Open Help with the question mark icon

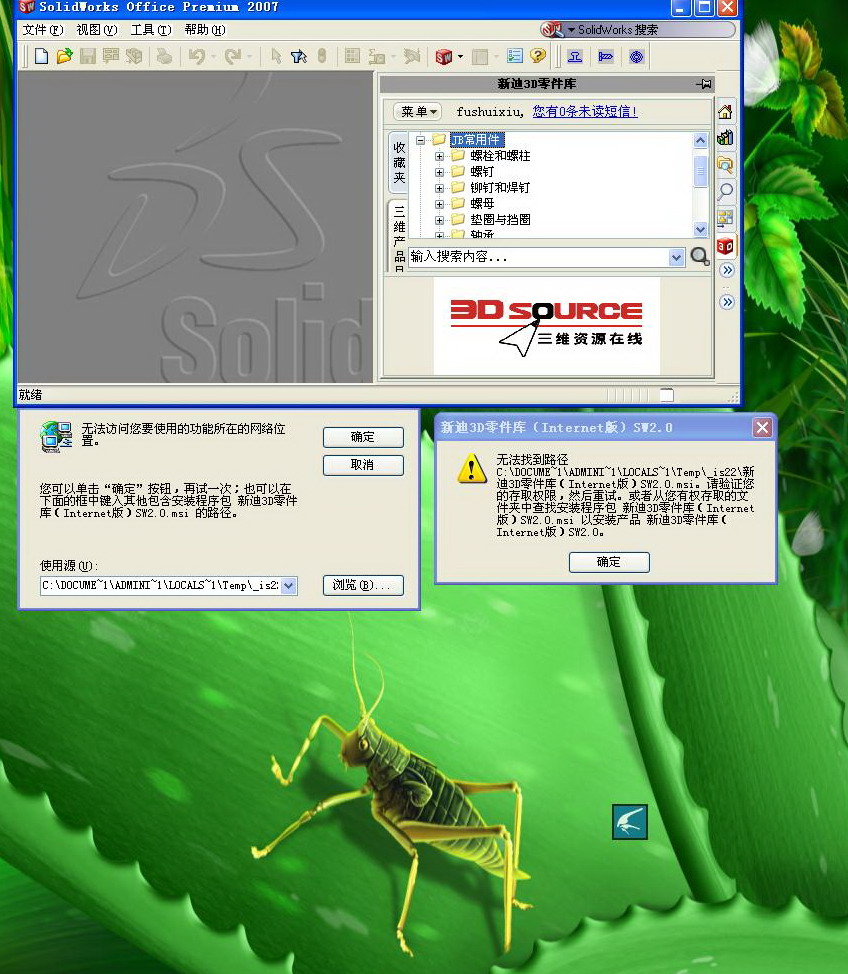(x=537, y=57)
